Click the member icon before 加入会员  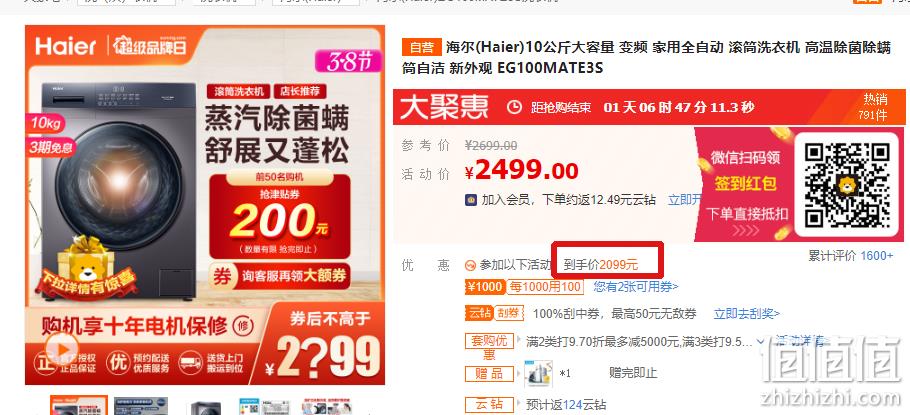[471, 200]
